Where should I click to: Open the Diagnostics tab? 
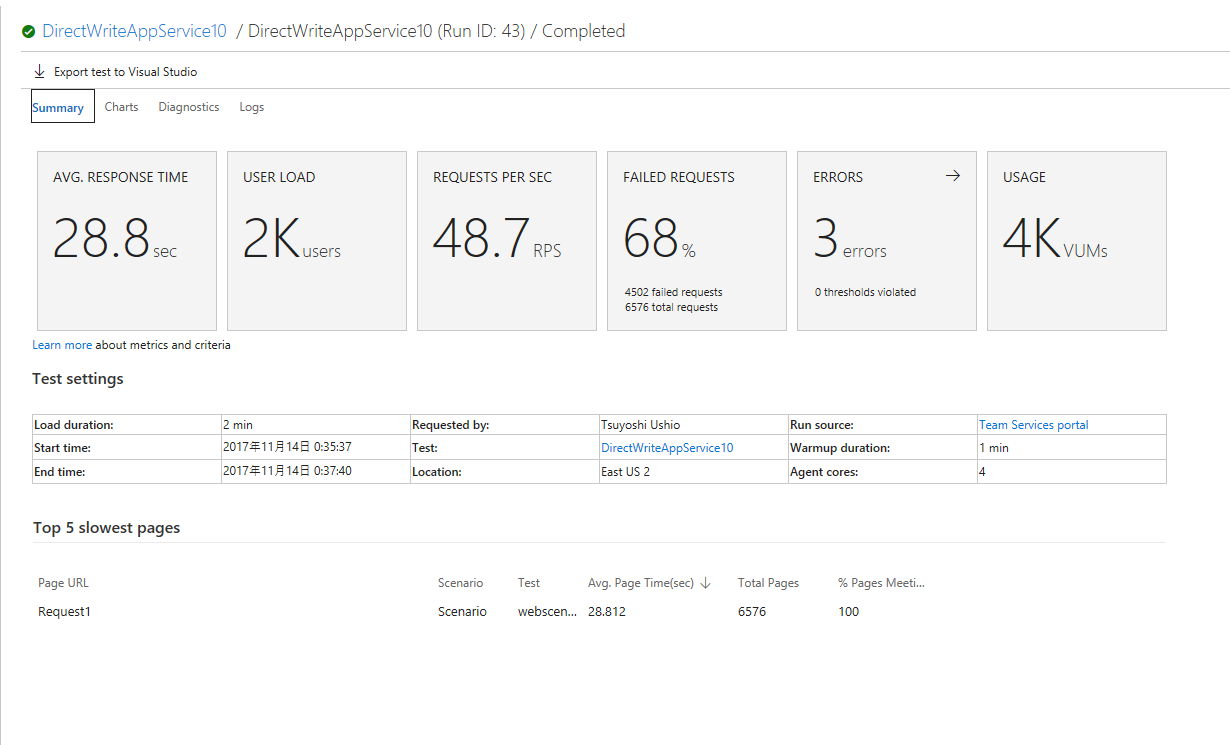pyautogui.click(x=188, y=106)
